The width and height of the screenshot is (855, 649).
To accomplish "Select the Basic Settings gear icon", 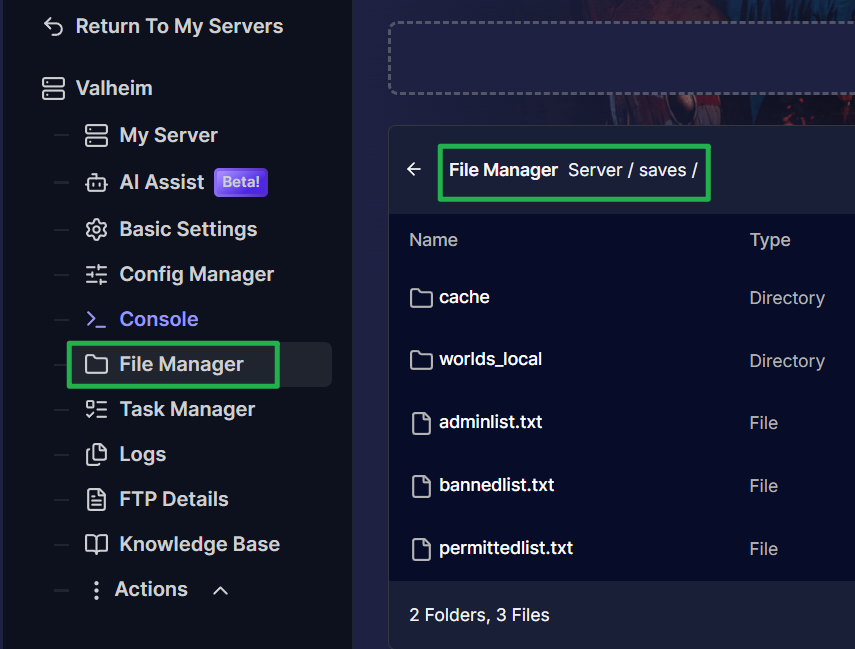I will [x=97, y=230].
